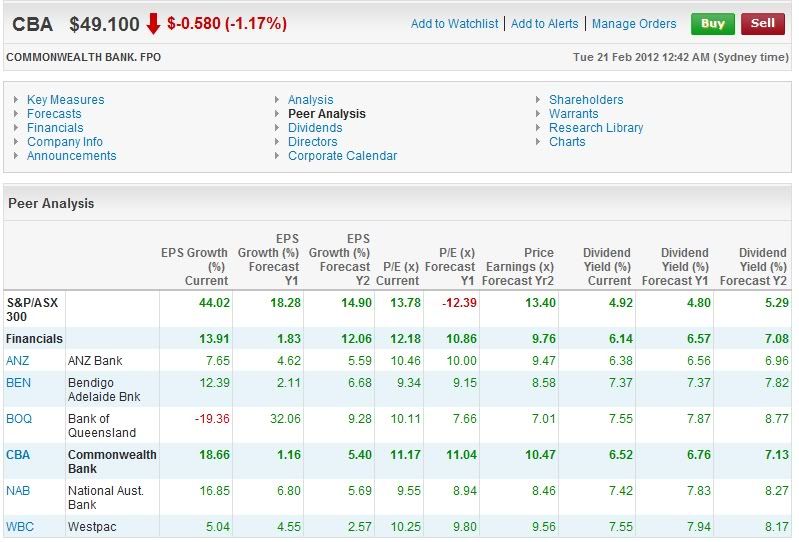Click the Dividend Yield (%) Current header

coord(606,267)
